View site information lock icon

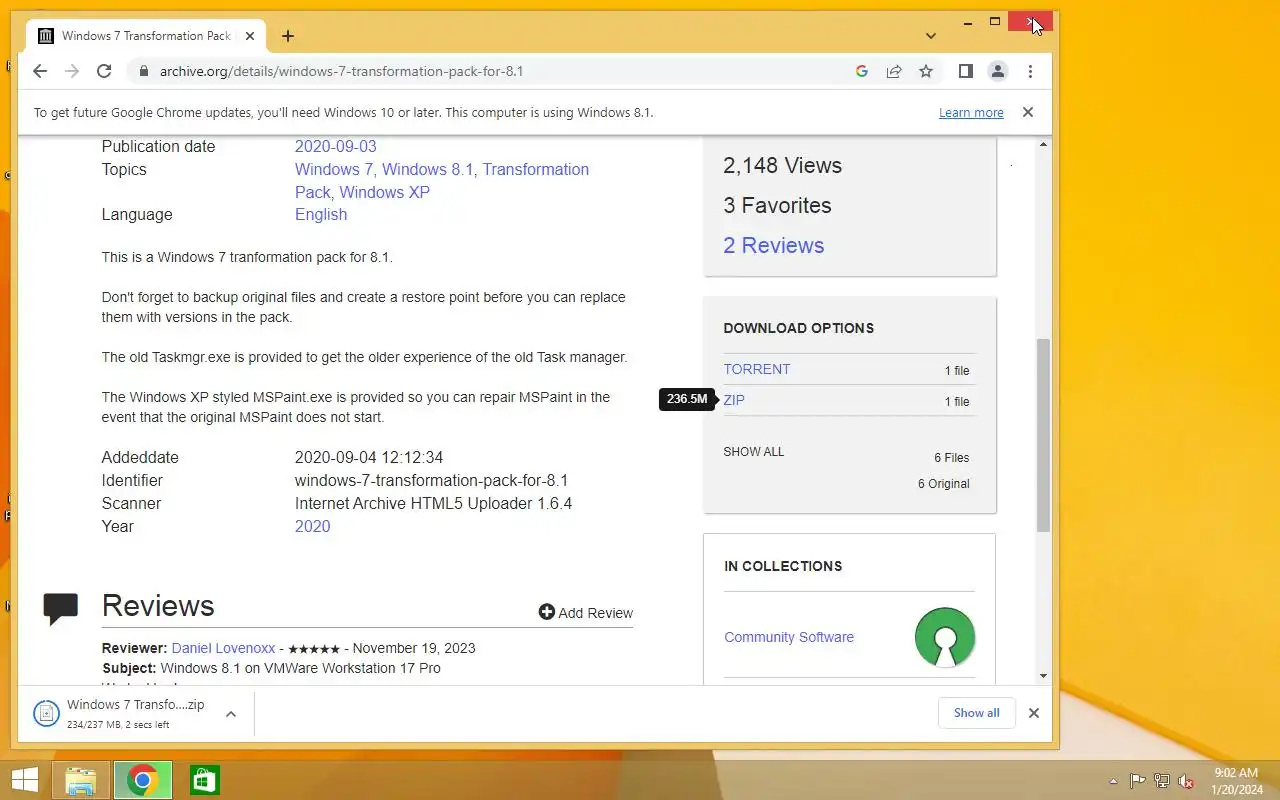point(143,71)
